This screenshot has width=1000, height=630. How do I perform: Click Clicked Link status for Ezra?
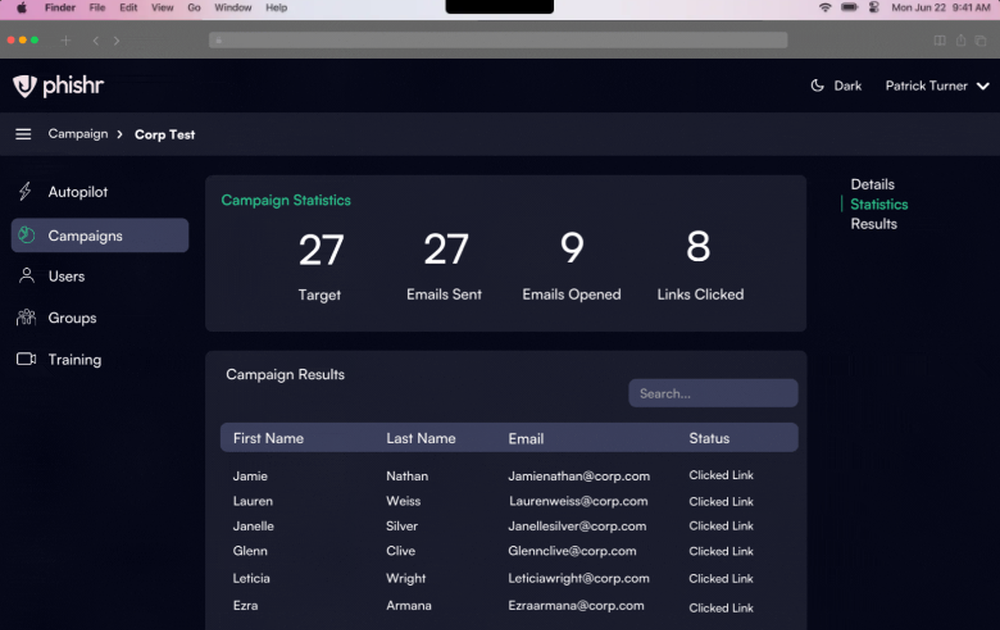coord(721,608)
